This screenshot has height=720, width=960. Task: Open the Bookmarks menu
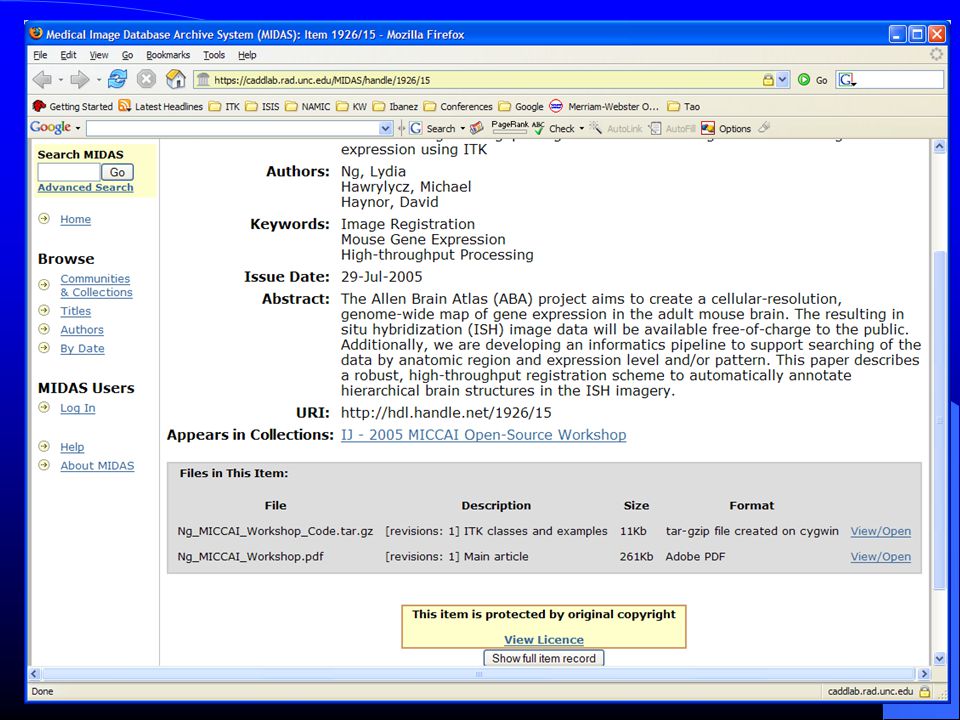click(168, 55)
